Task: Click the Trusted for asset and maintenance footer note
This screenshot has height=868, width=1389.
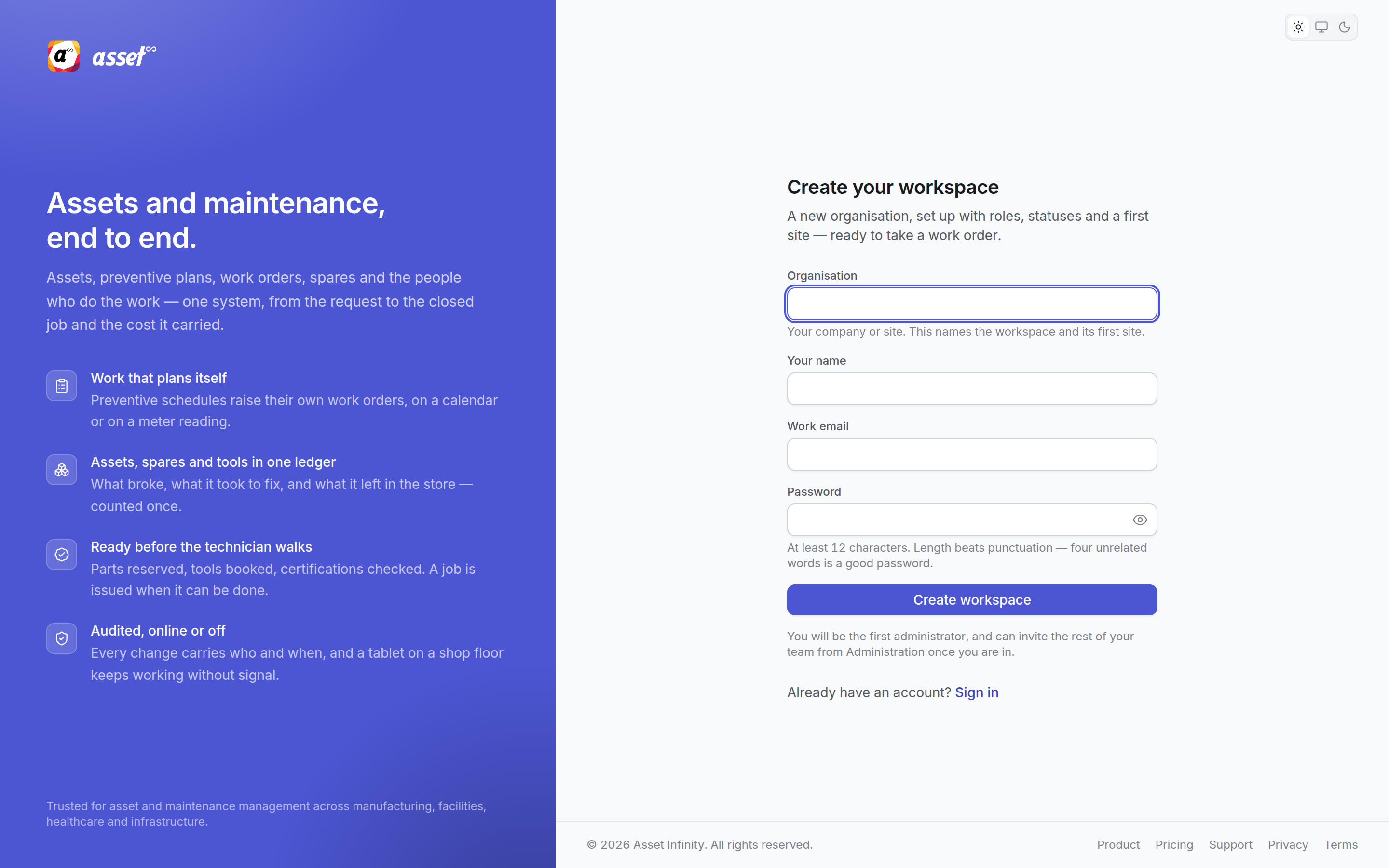Action: coord(266,814)
